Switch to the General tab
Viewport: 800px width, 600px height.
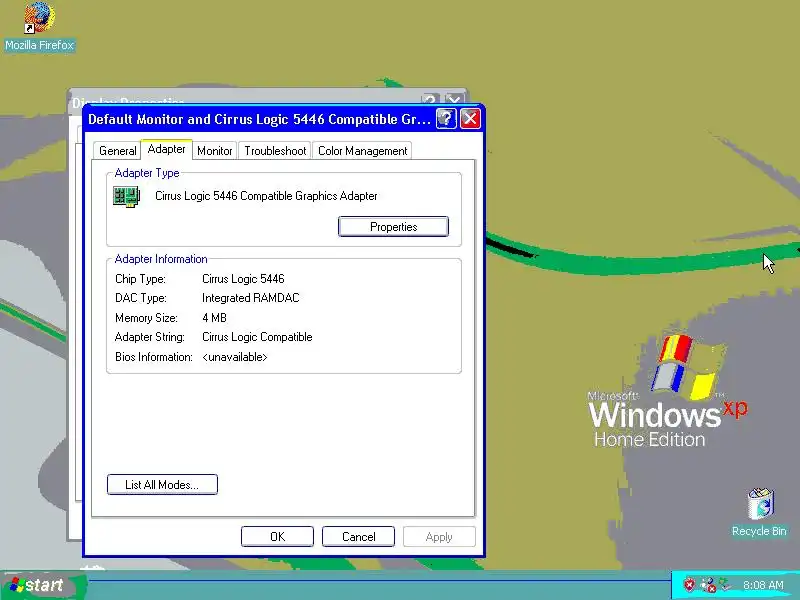117,151
